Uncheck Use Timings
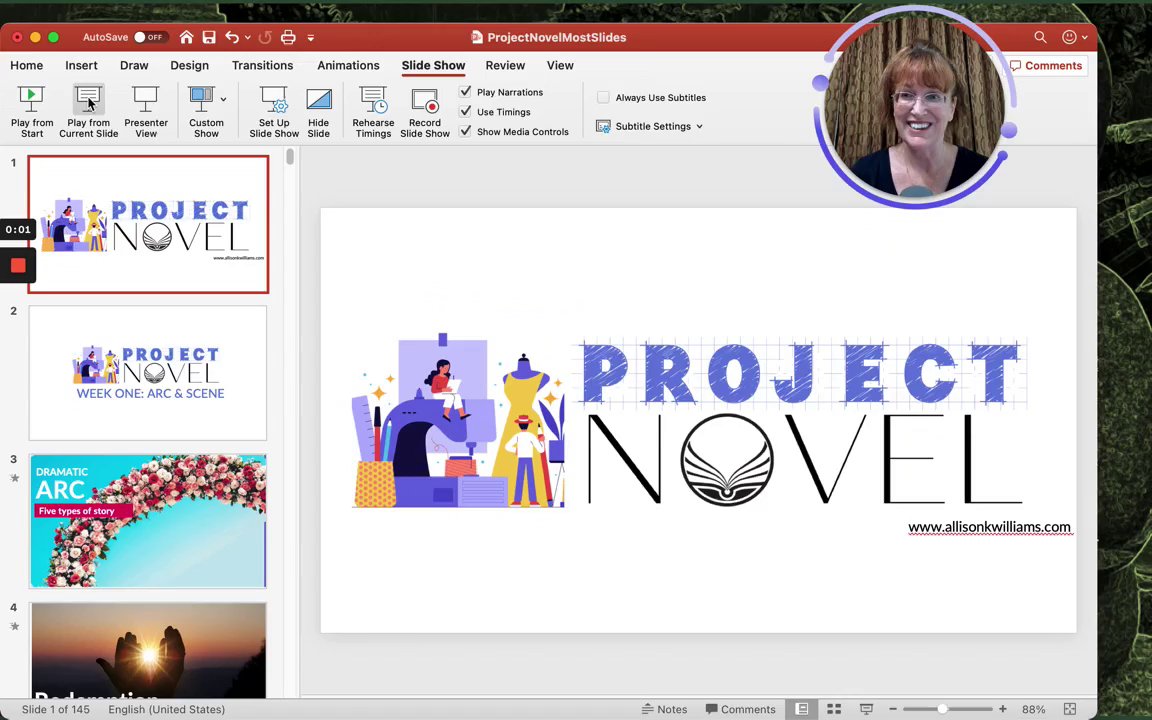 tap(465, 112)
